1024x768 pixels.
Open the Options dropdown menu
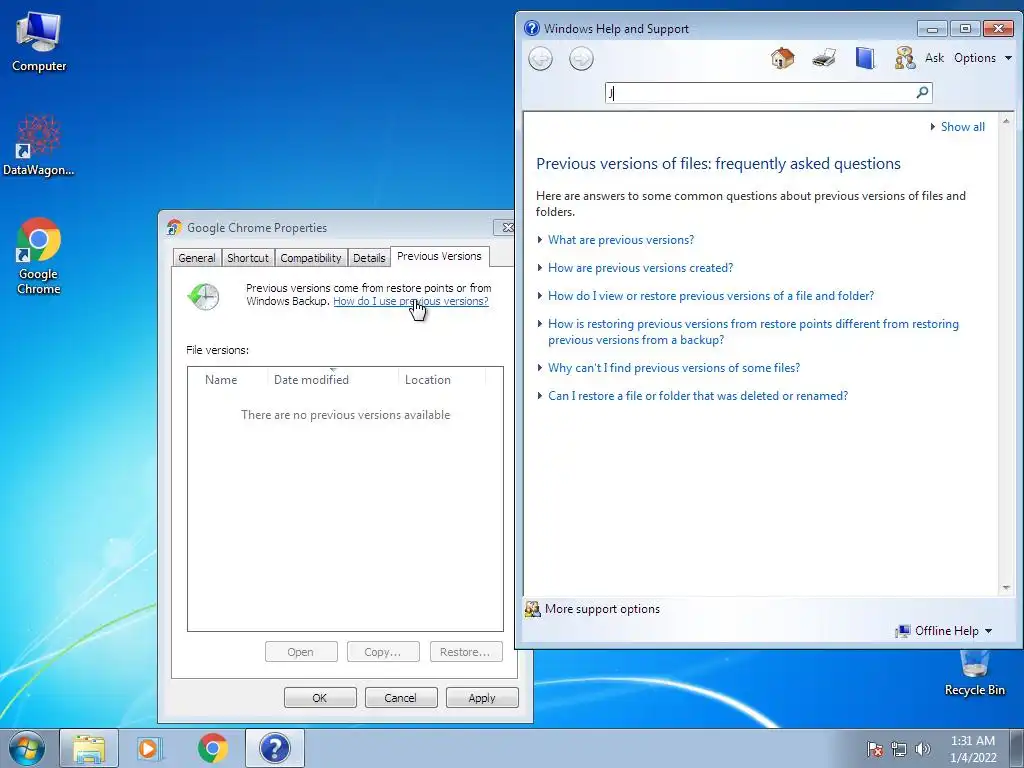tap(983, 58)
